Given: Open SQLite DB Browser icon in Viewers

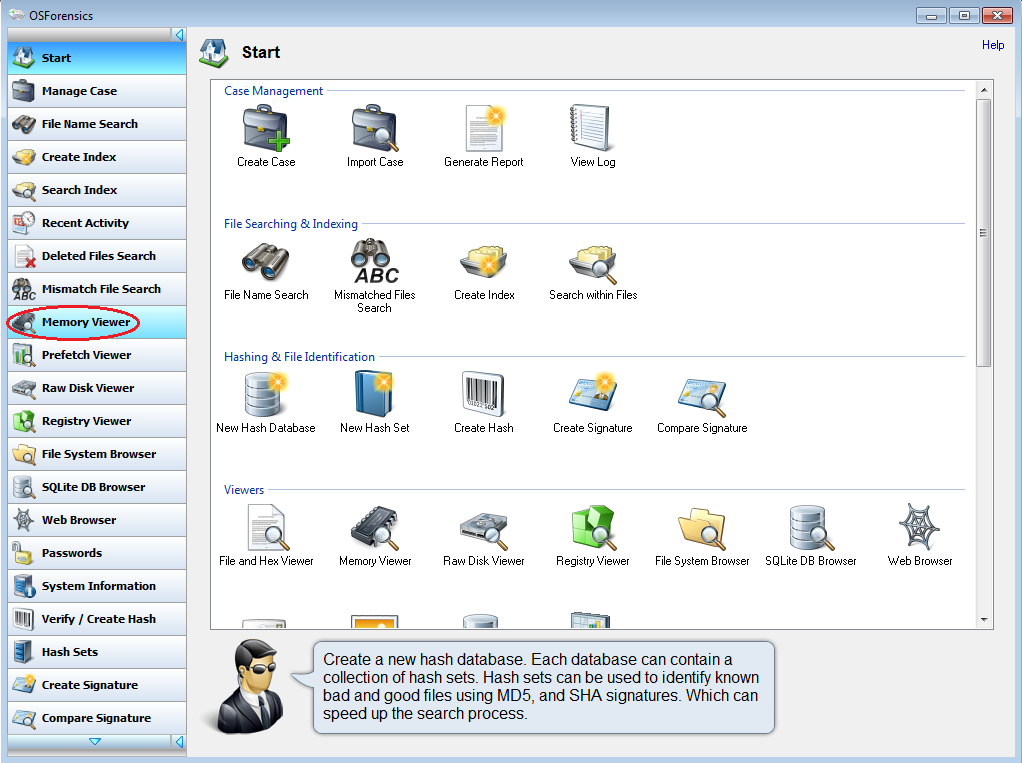Looking at the screenshot, I should coord(811,527).
